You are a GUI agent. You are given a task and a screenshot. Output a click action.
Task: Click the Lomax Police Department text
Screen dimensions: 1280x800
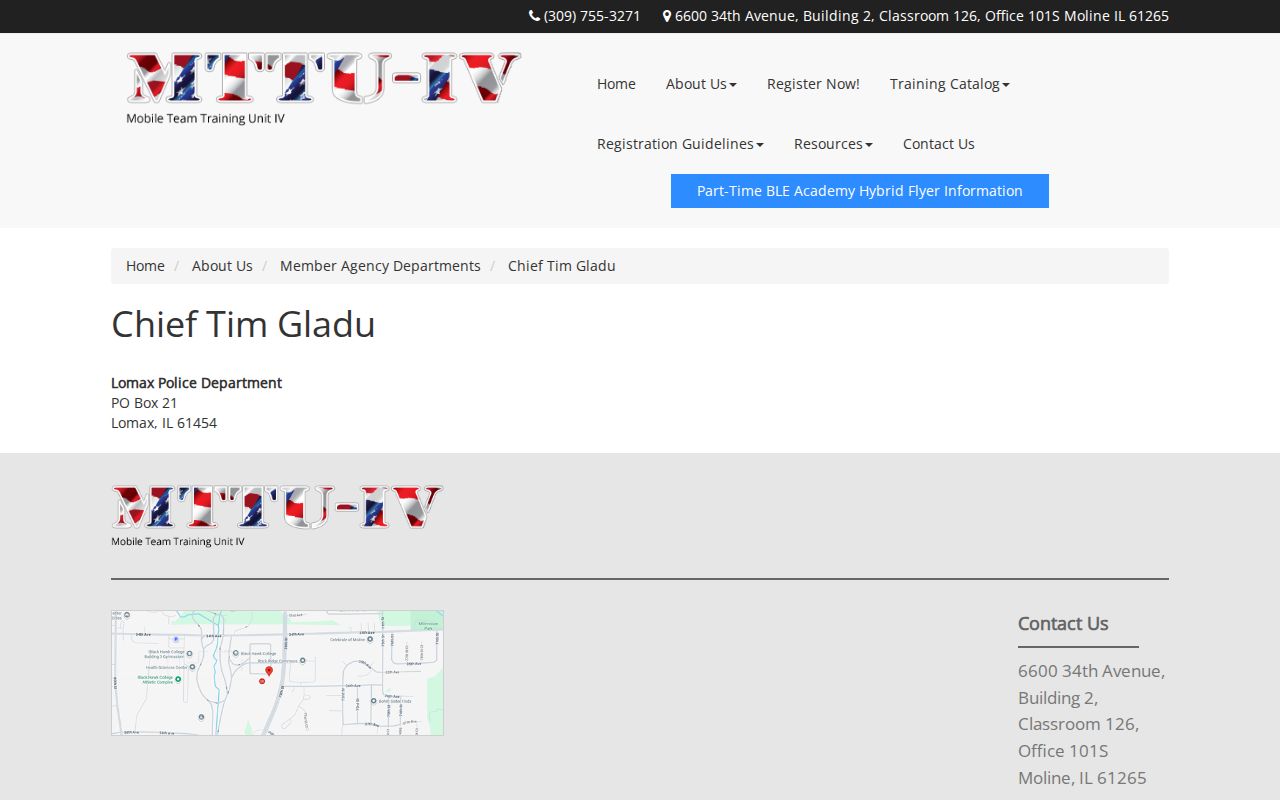pos(196,383)
